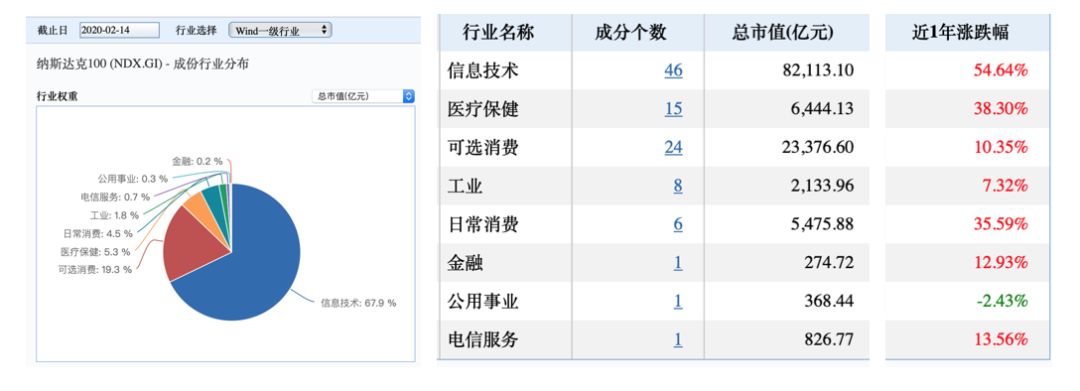Screen dimensions: 1080x391
Task: Click the 金融: 0.2 % pie label
Action: (x=197, y=161)
